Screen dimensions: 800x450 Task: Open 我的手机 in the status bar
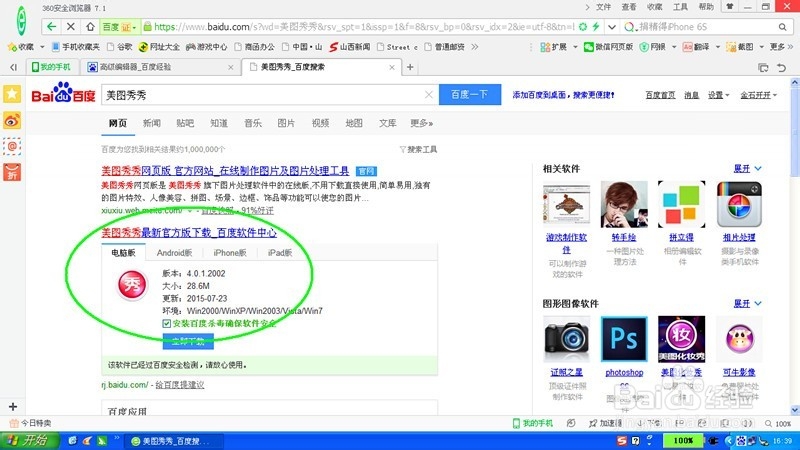point(533,423)
